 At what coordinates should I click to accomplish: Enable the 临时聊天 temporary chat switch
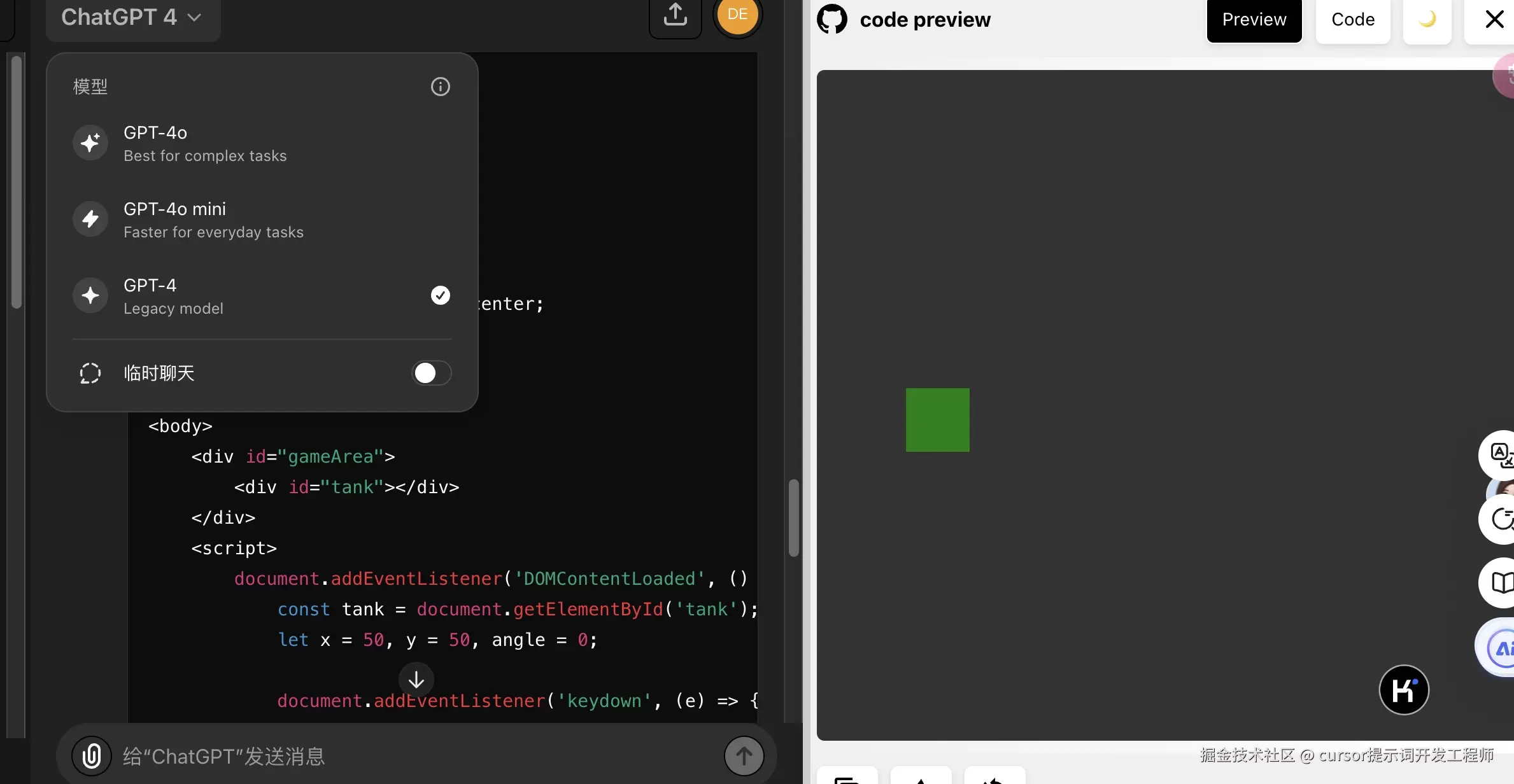(431, 373)
